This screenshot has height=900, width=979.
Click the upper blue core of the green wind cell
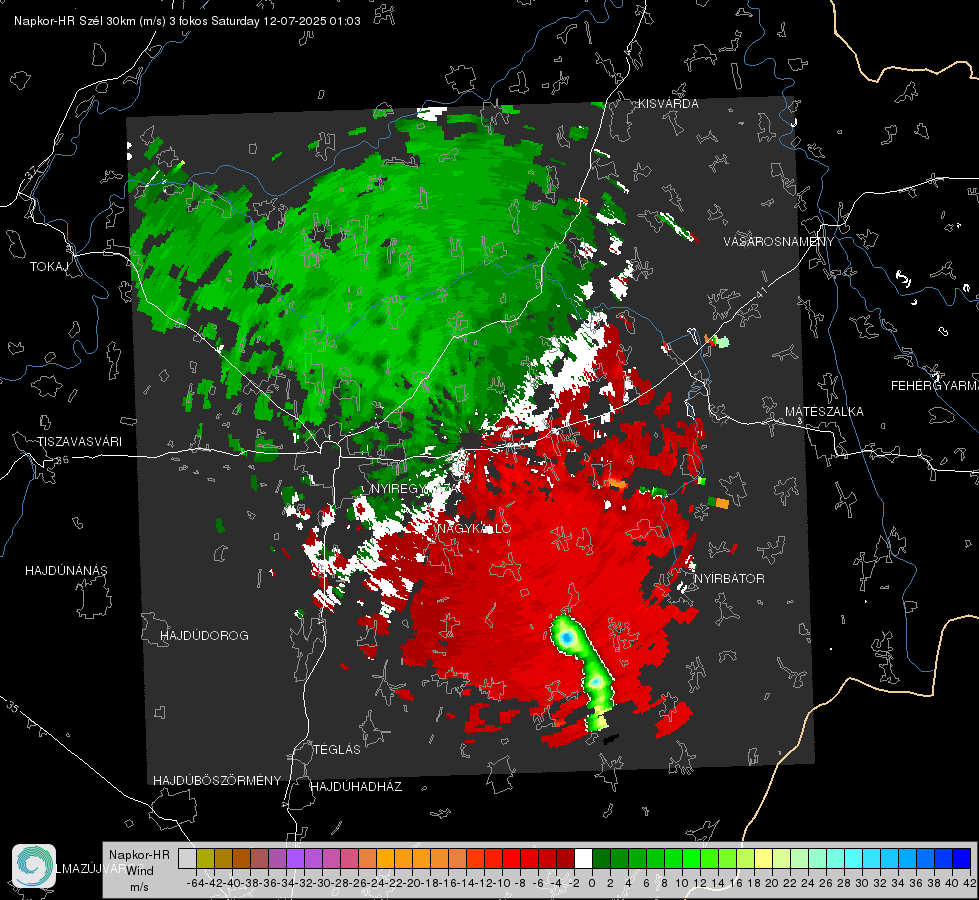567,638
